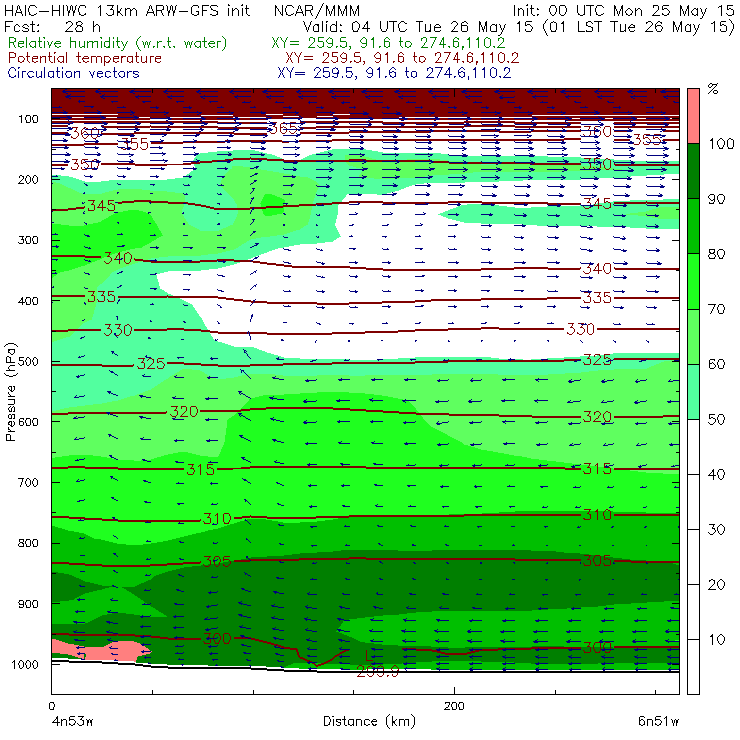Click the '30' colorbar scale label
The width and height of the screenshot is (740, 740).
click(716, 530)
